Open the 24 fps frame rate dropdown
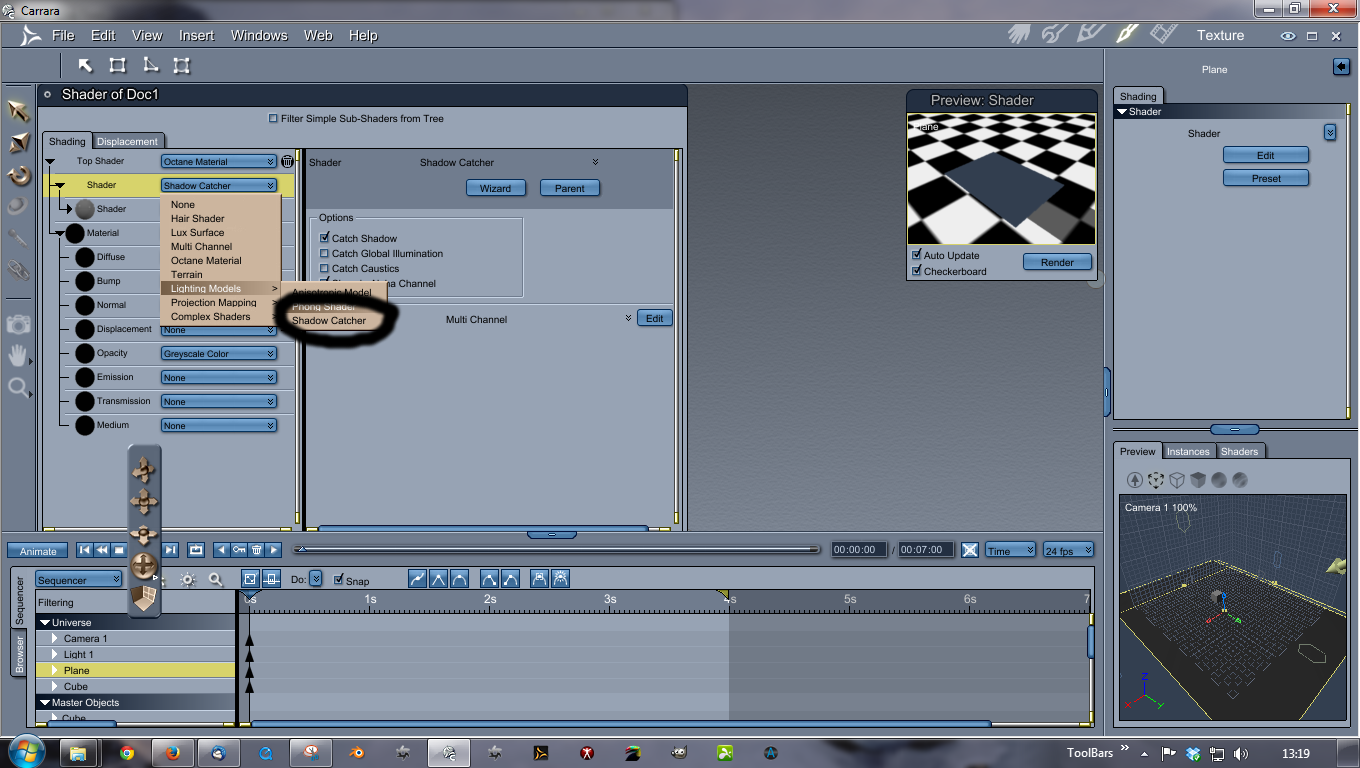This screenshot has width=1360, height=768. [x=1069, y=550]
